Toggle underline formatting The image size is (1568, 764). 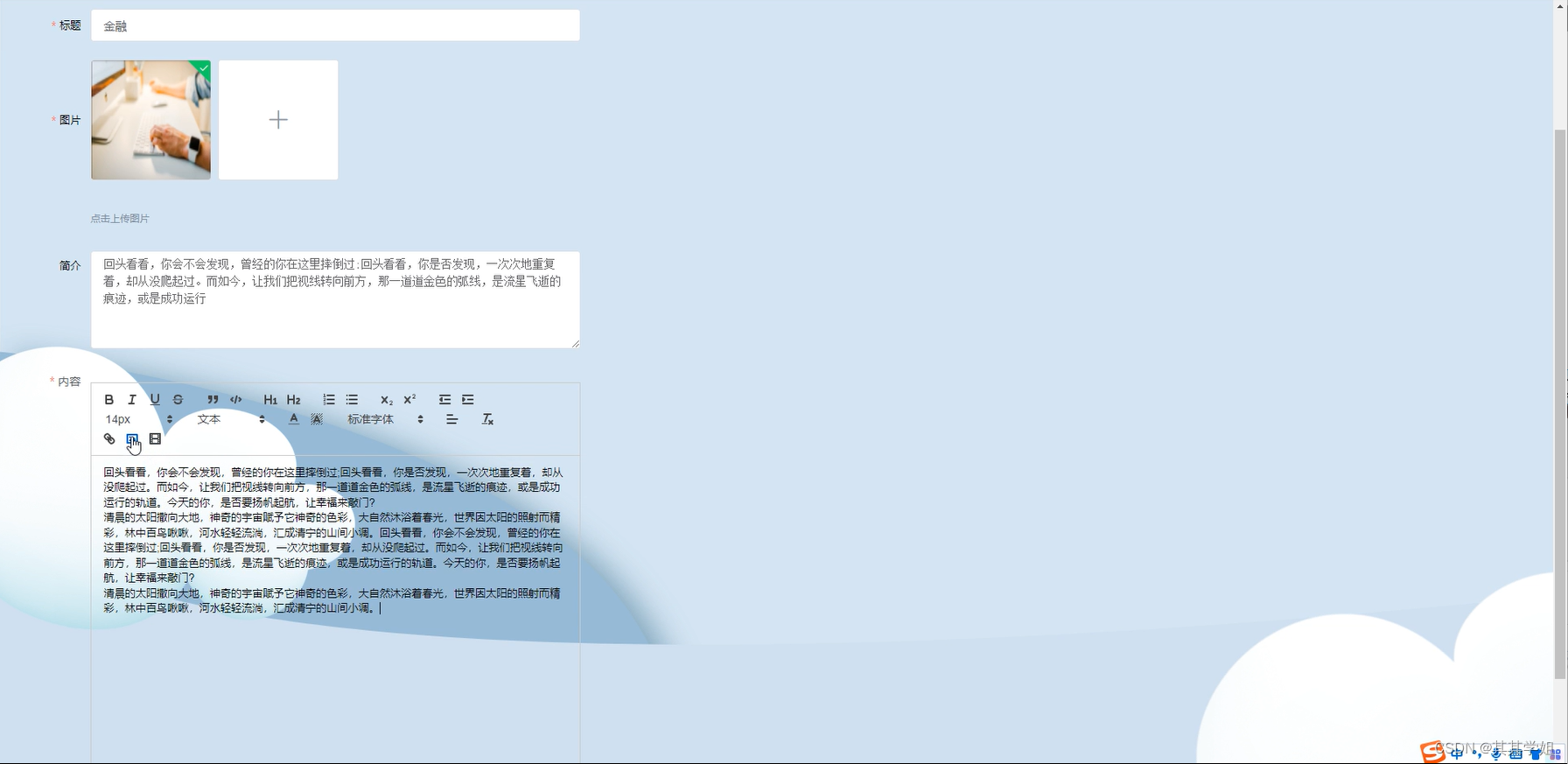tap(155, 400)
